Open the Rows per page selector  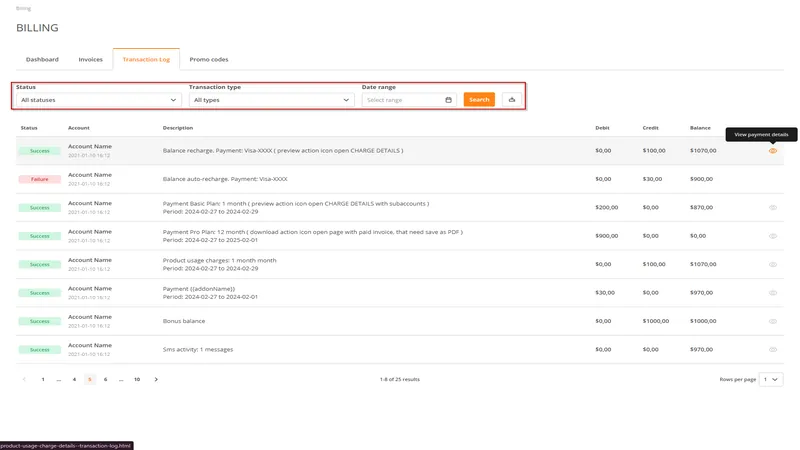pyautogui.click(x=771, y=380)
